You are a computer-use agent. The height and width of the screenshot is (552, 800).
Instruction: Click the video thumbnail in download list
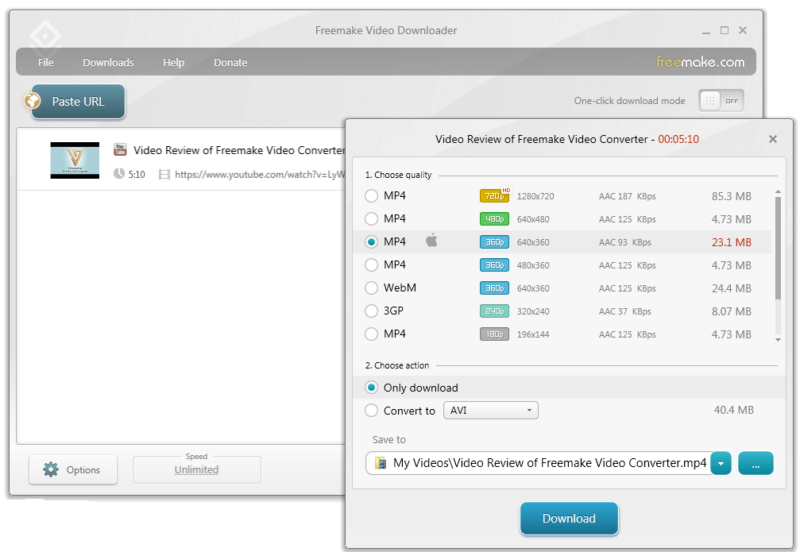coord(74,160)
